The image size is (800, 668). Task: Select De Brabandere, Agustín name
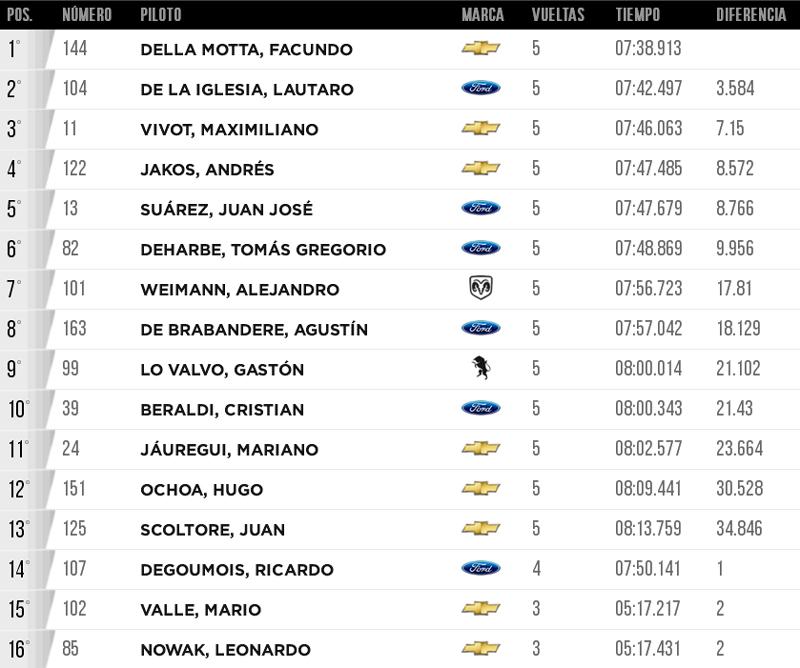point(254,330)
